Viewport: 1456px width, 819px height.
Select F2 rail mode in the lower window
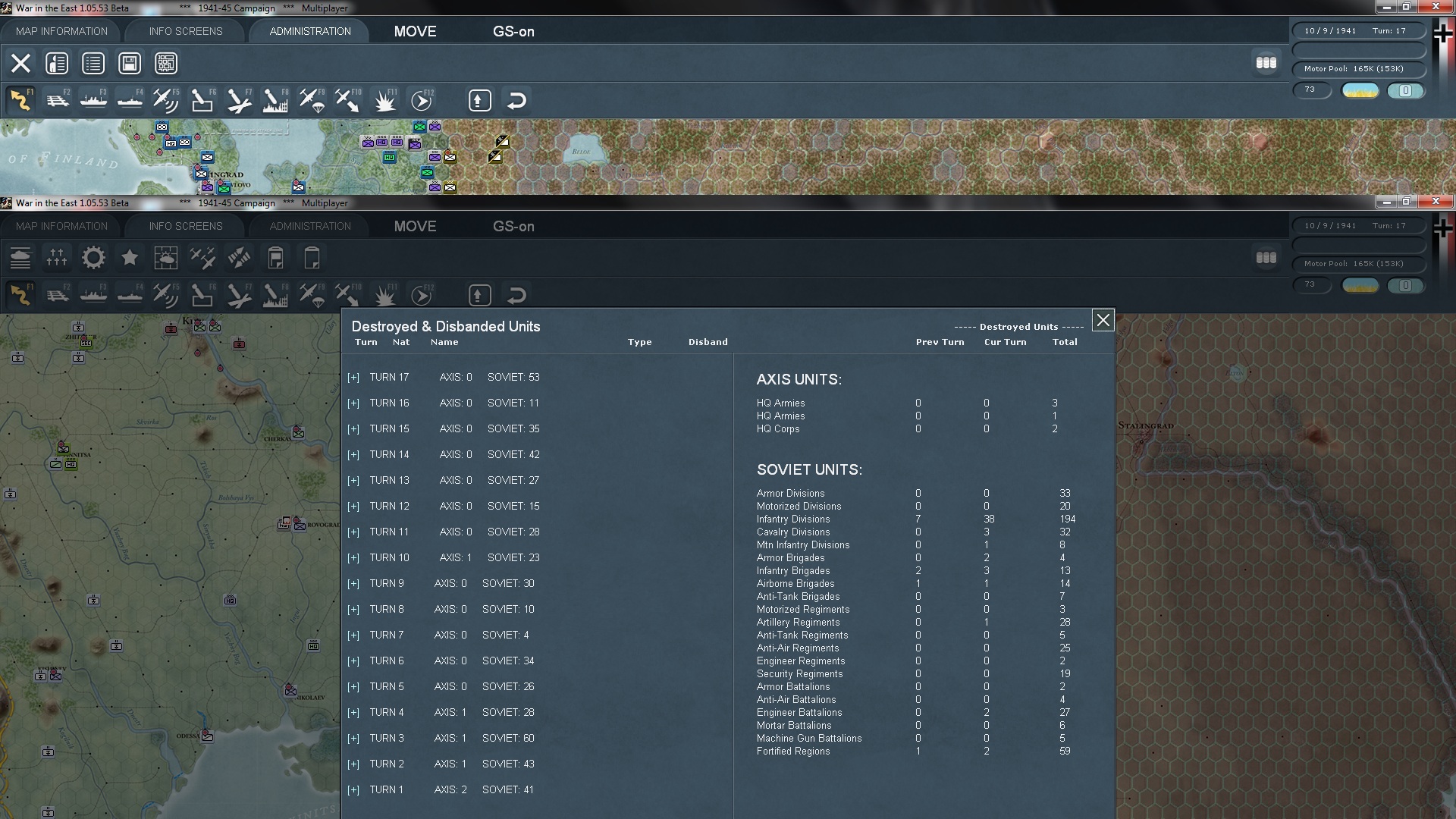[x=58, y=295]
